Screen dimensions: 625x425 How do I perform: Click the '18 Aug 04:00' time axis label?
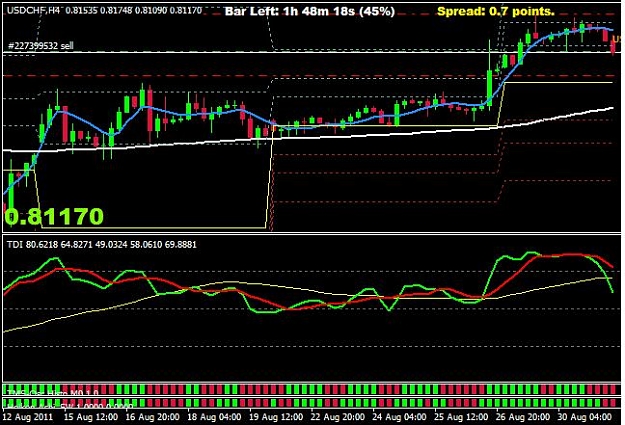pos(214,417)
